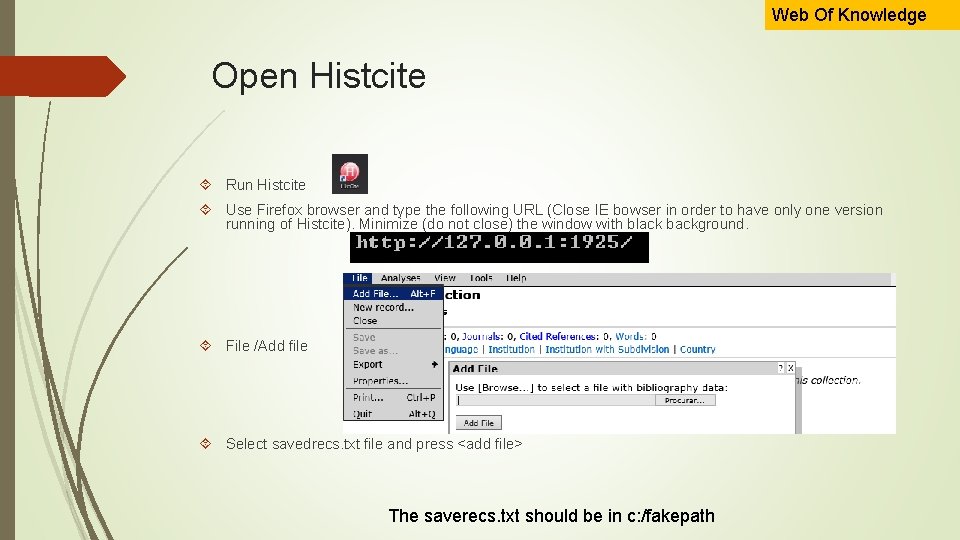Select New record... menu entry
The width and height of the screenshot is (960, 540).
tap(383, 307)
